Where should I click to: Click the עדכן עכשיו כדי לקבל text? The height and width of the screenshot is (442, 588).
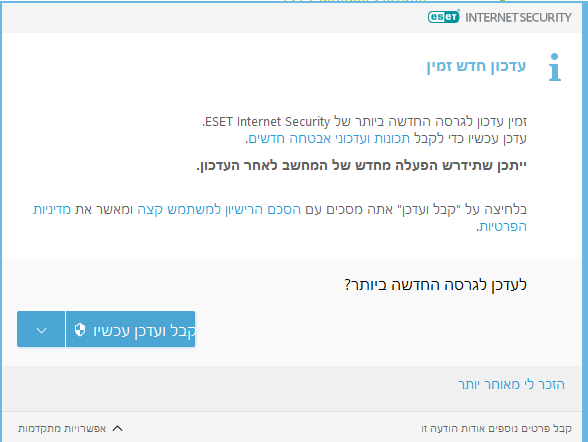pos(470,139)
